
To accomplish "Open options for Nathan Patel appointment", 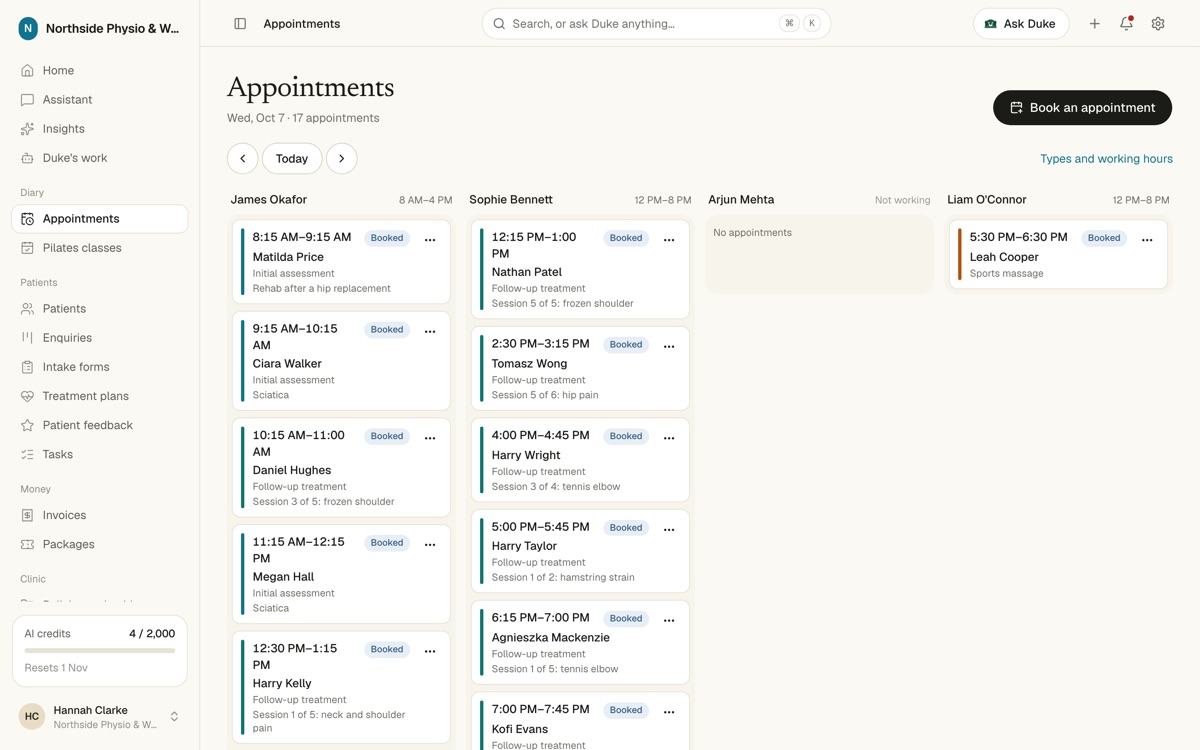I will pos(669,240).
